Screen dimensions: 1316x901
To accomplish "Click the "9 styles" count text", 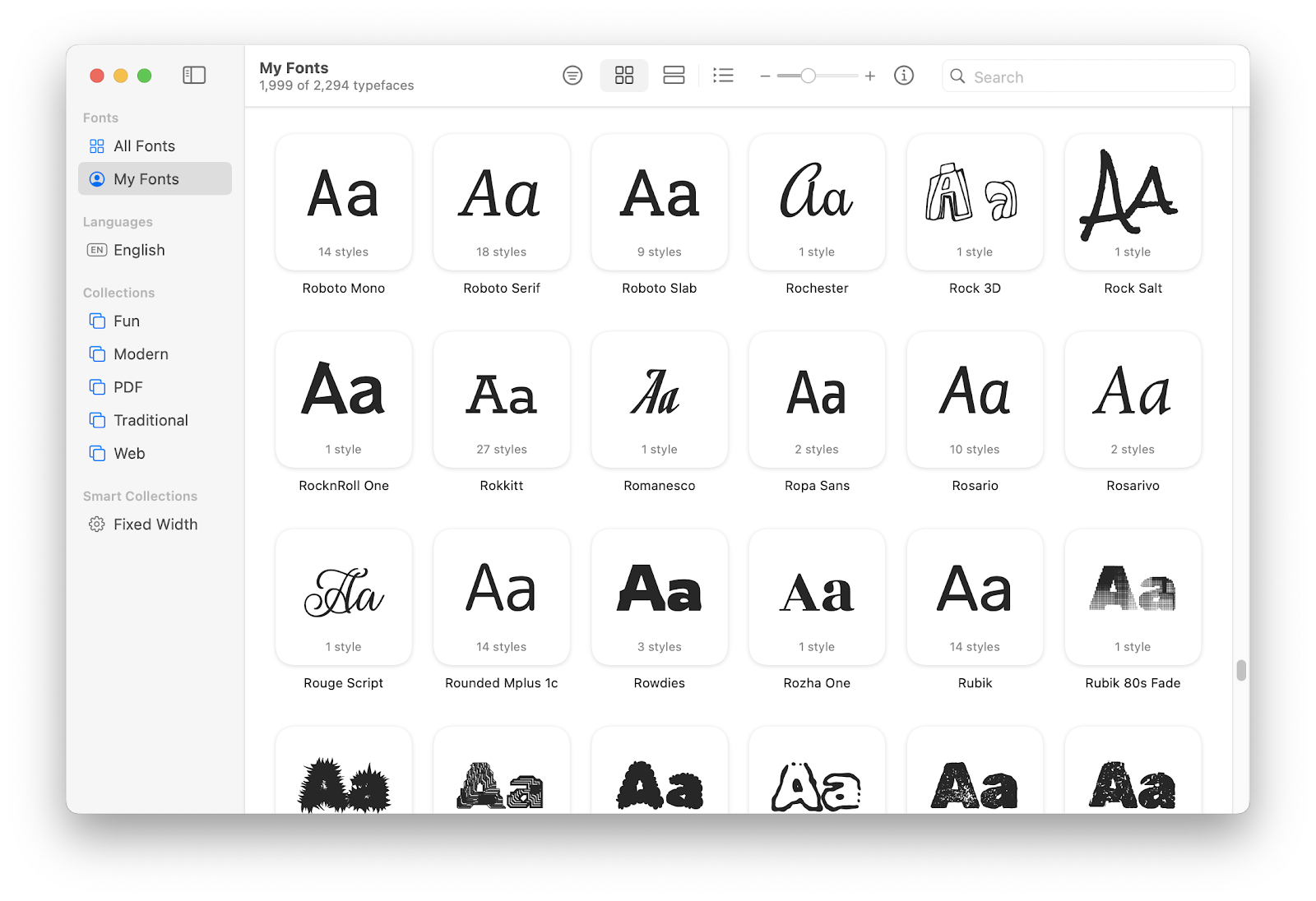I will click(x=660, y=252).
